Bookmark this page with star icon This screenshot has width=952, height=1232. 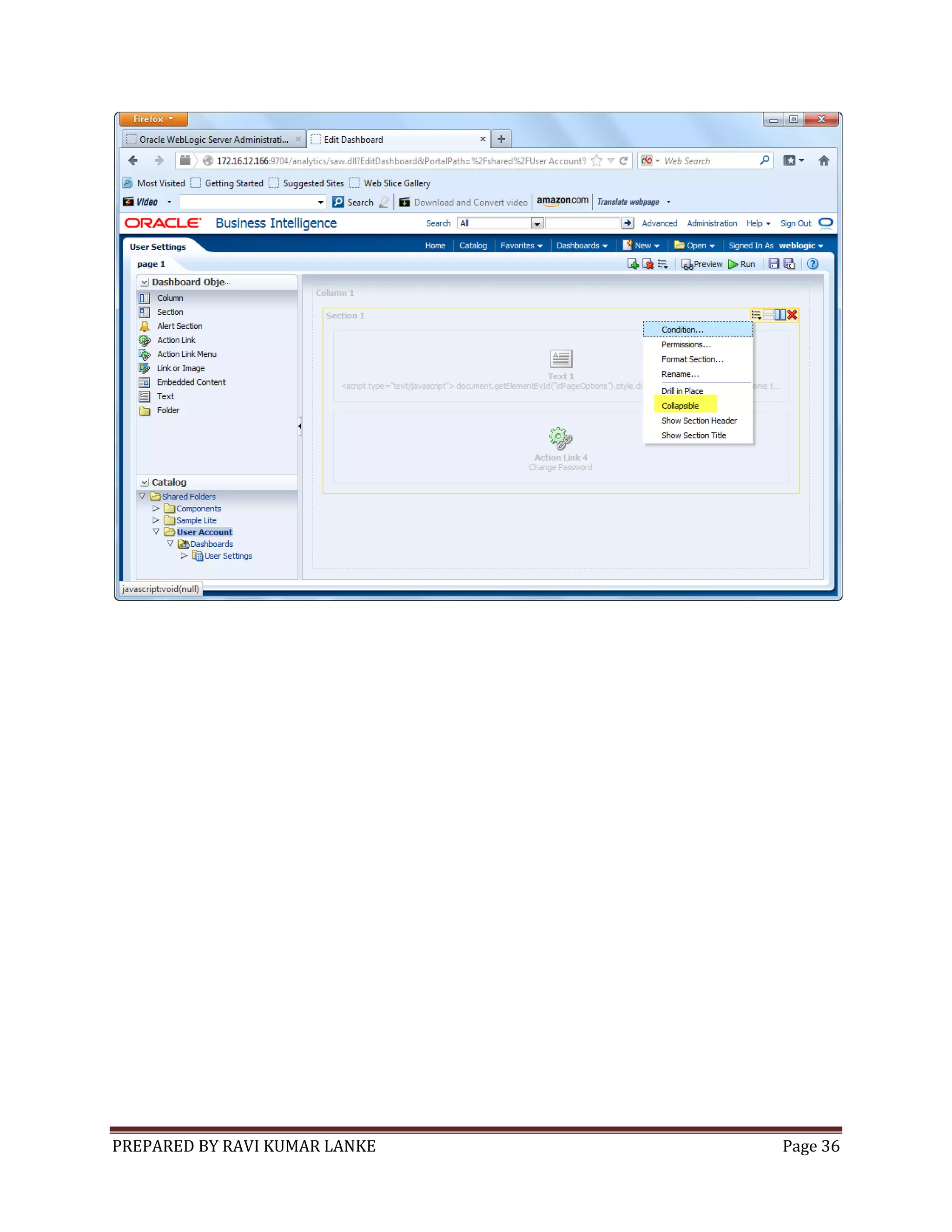596,161
